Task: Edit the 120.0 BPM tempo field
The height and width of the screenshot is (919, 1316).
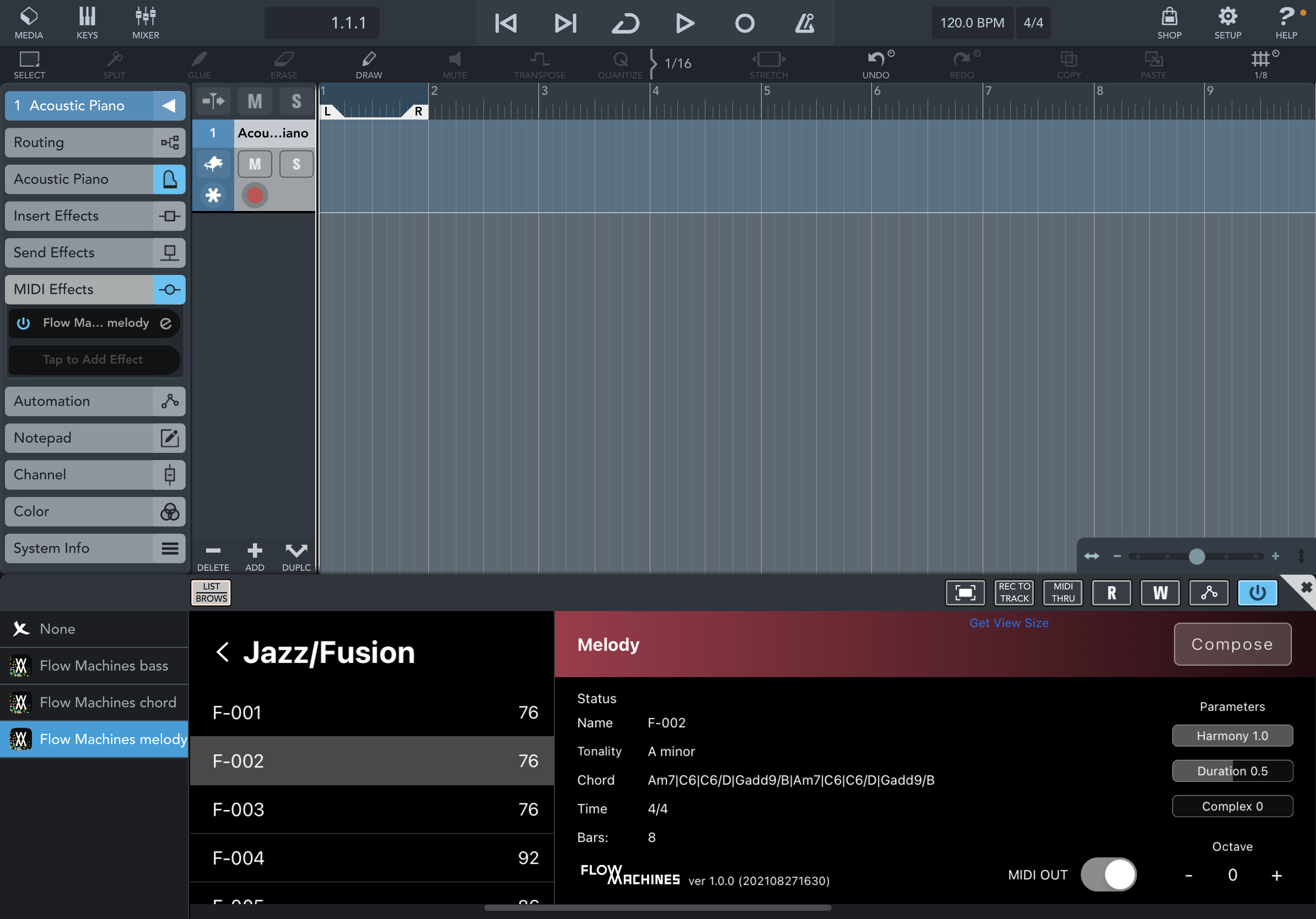Action: (x=972, y=23)
